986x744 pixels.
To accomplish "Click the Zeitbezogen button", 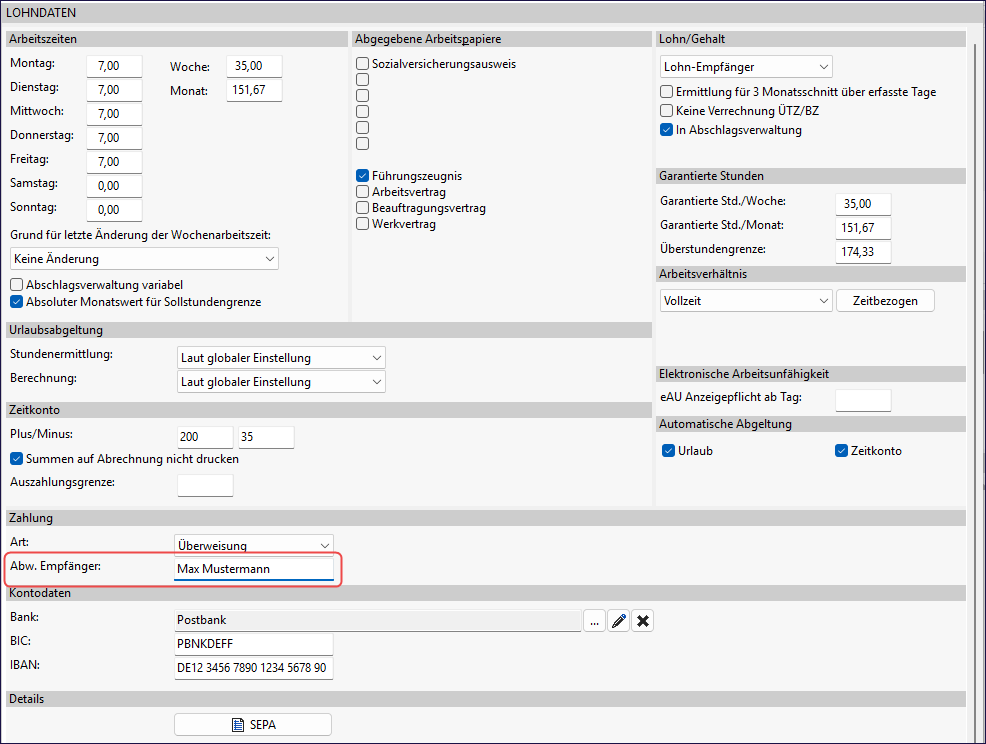I will [885, 300].
